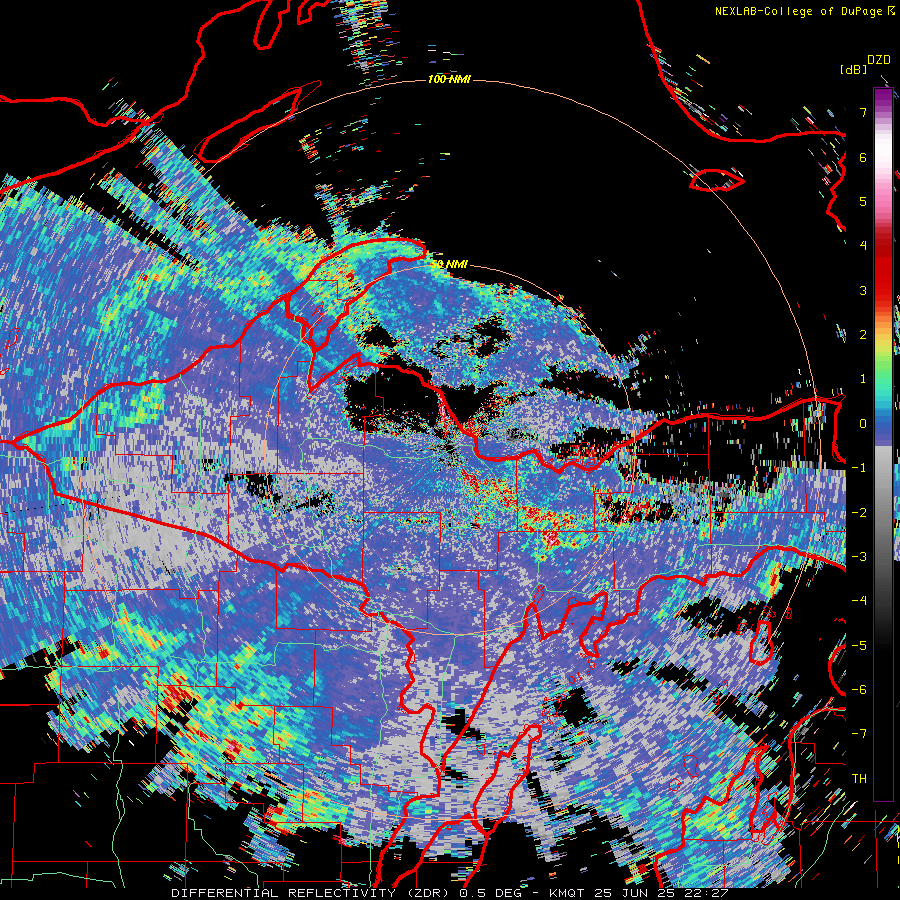Click the -4 dB color scale value

[x=859, y=601]
